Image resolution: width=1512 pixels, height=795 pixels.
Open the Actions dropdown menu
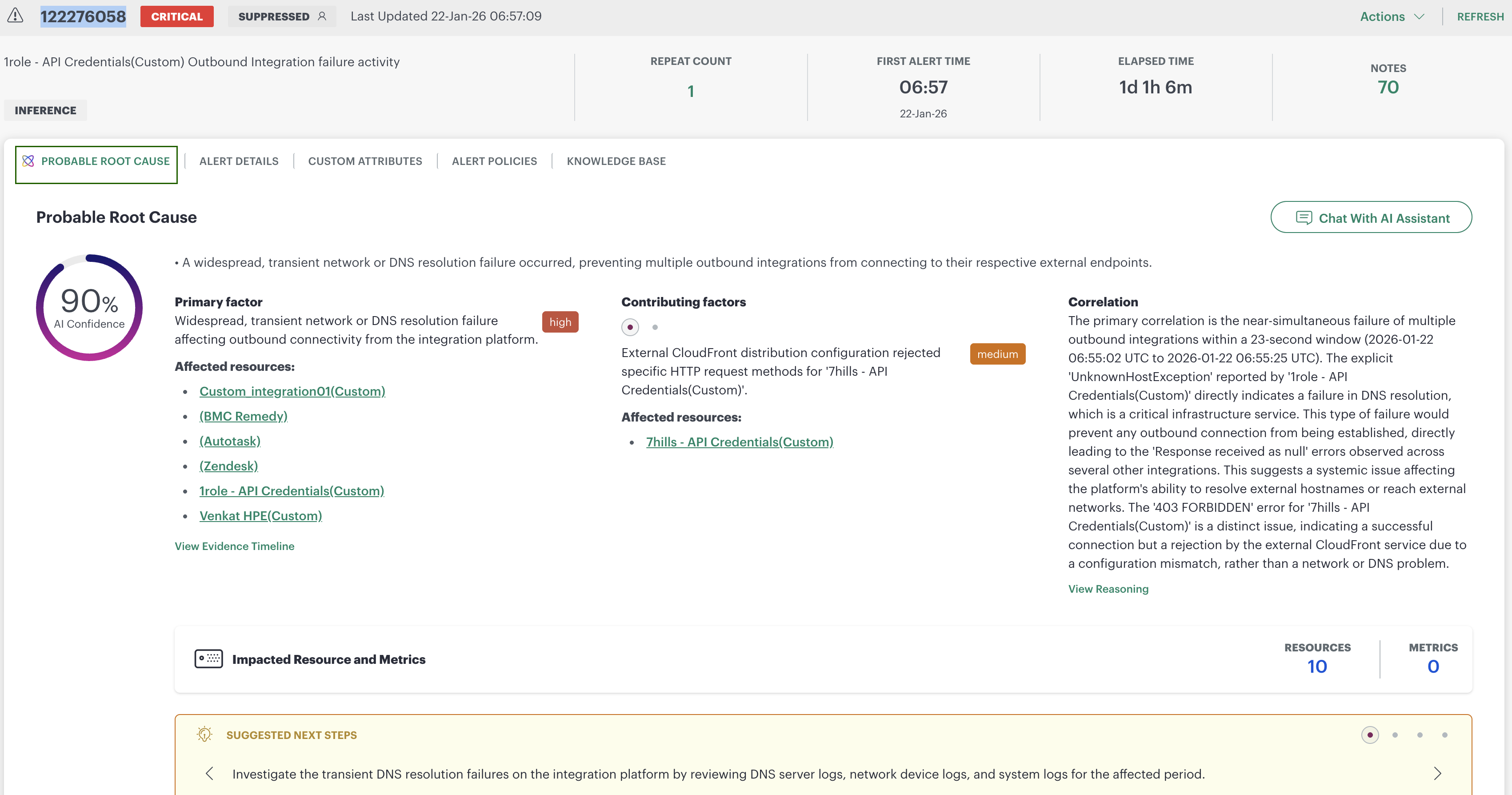(x=1392, y=16)
